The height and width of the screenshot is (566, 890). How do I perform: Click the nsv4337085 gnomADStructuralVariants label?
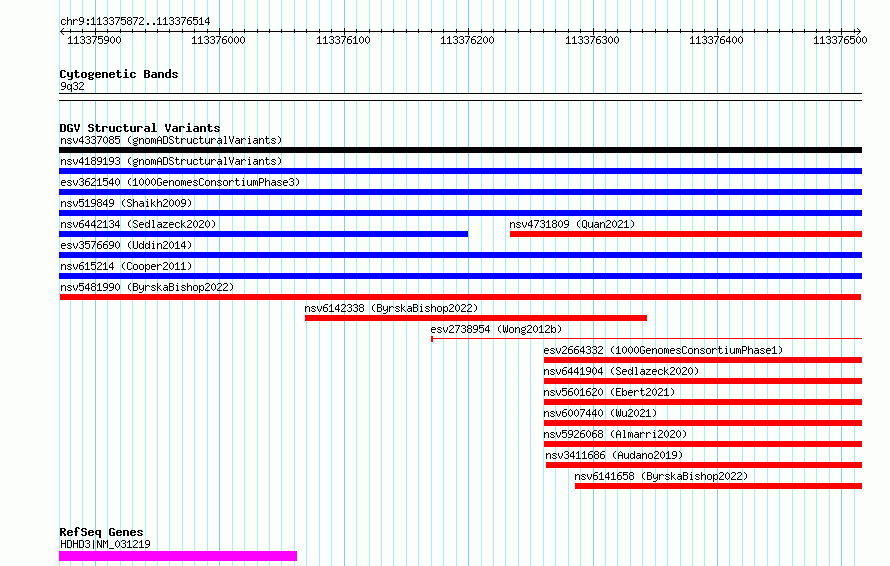[x=171, y=140]
